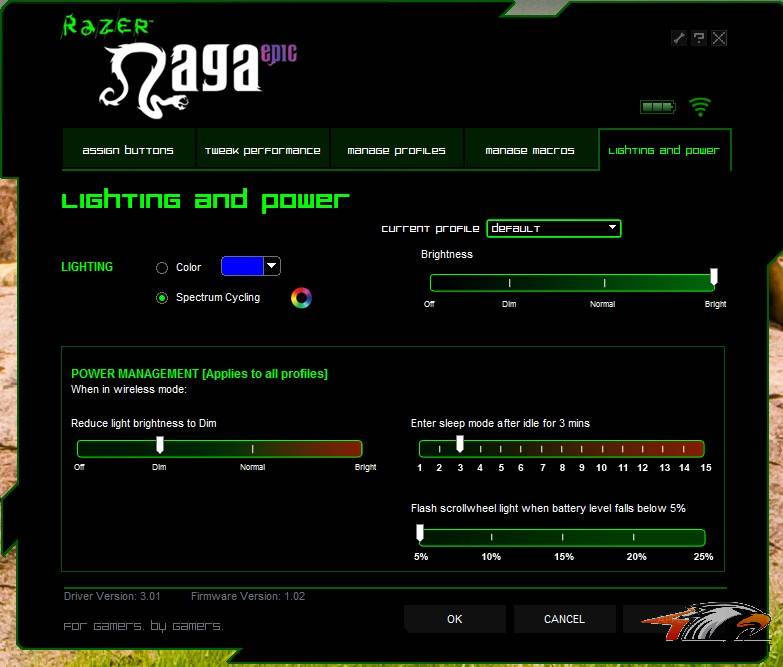
Task: Click the Razer Naga Epic logo
Action: (x=198, y=80)
